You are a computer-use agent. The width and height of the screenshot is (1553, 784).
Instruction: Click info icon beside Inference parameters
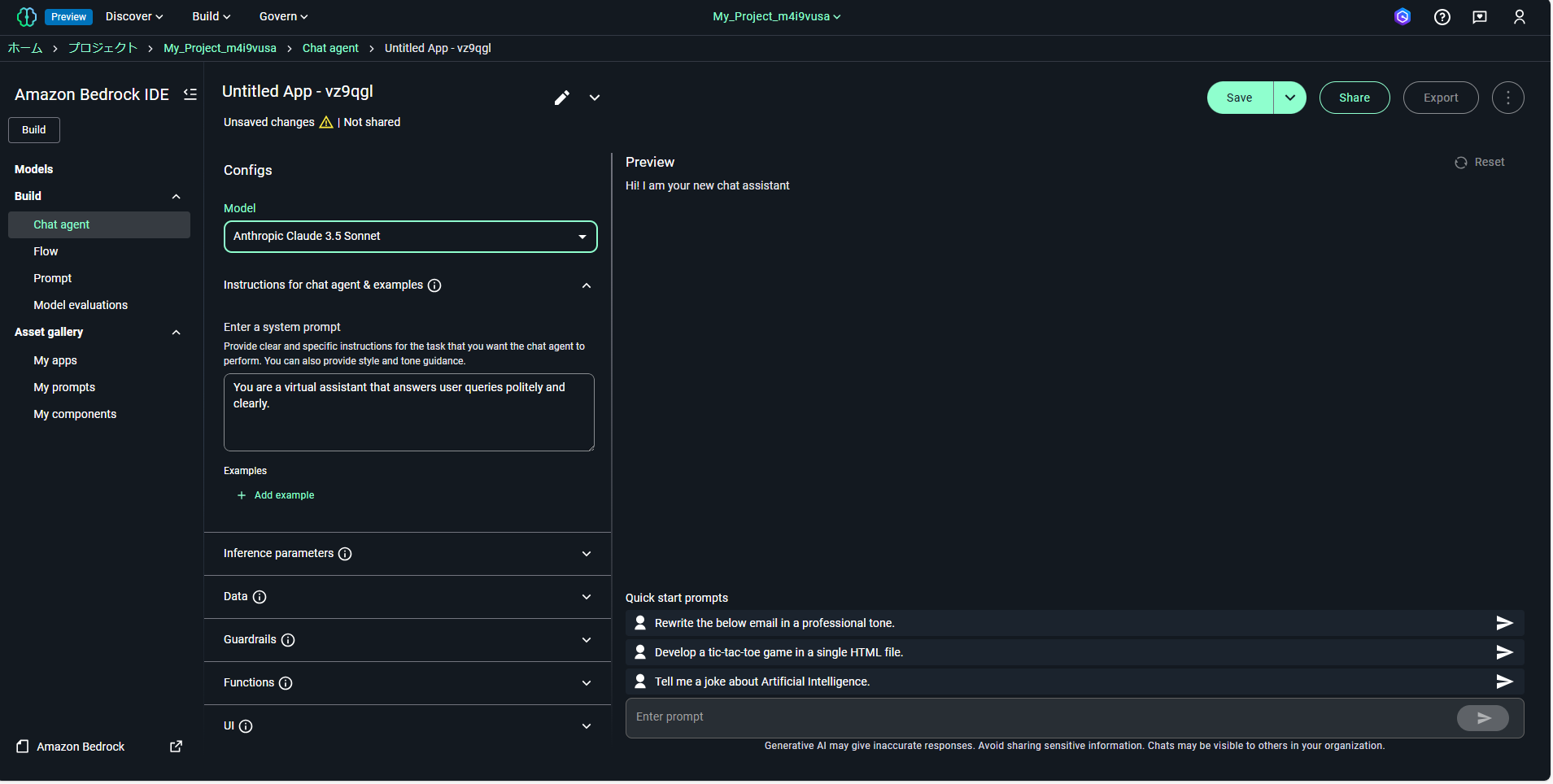pyautogui.click(x=345, y=554)
